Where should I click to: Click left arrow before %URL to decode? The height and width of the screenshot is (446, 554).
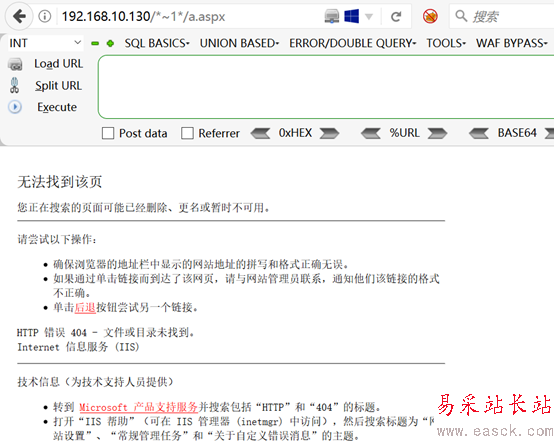[371, 133]
